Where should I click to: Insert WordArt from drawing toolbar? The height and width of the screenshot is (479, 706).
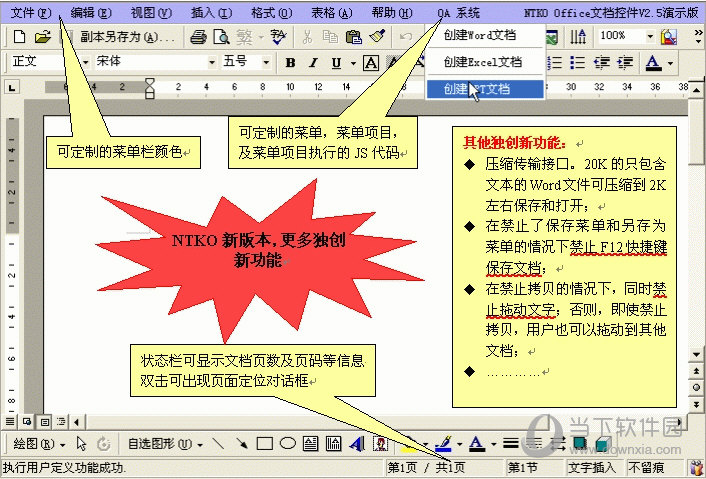tap(357, 444)
